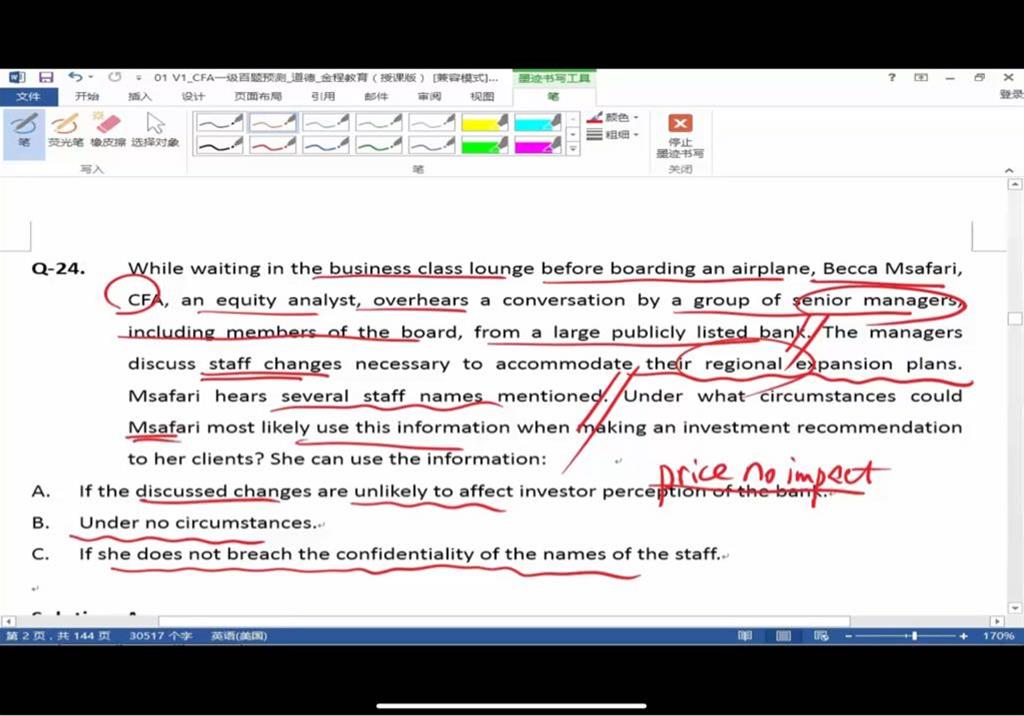1024x716 pixels.
Task: Click the Save icon in quick access toolbar
Action: click(46, 78)
